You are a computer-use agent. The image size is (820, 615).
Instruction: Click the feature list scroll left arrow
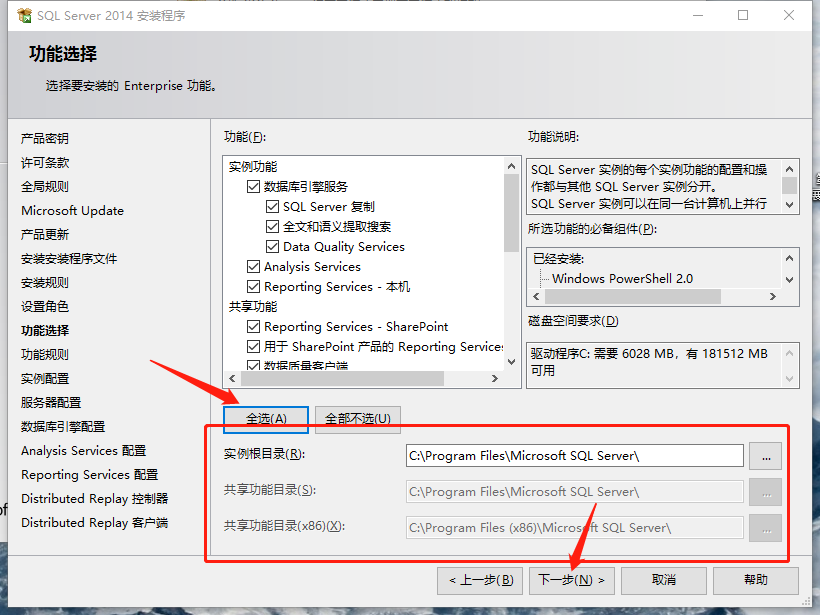232,379
